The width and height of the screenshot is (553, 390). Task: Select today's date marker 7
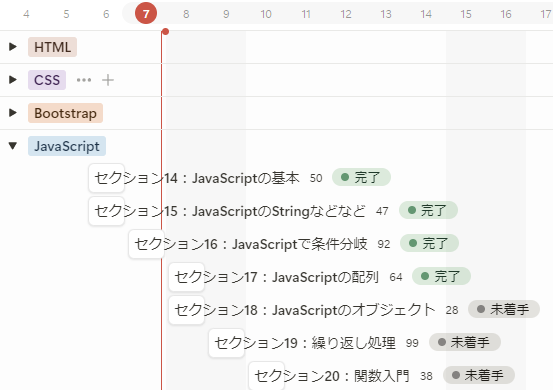pos(146,13)
